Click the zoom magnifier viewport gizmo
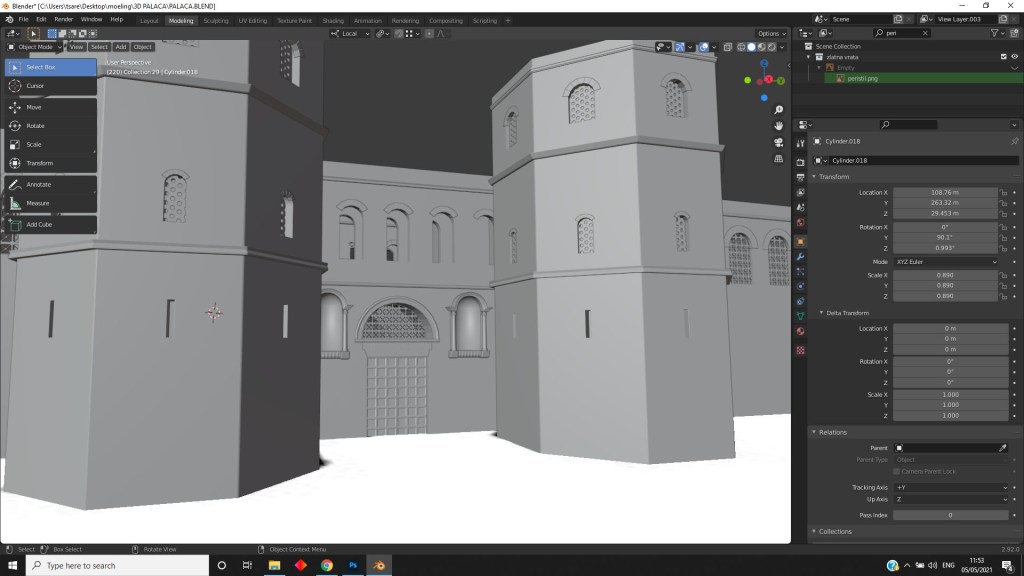 [779, 110]
